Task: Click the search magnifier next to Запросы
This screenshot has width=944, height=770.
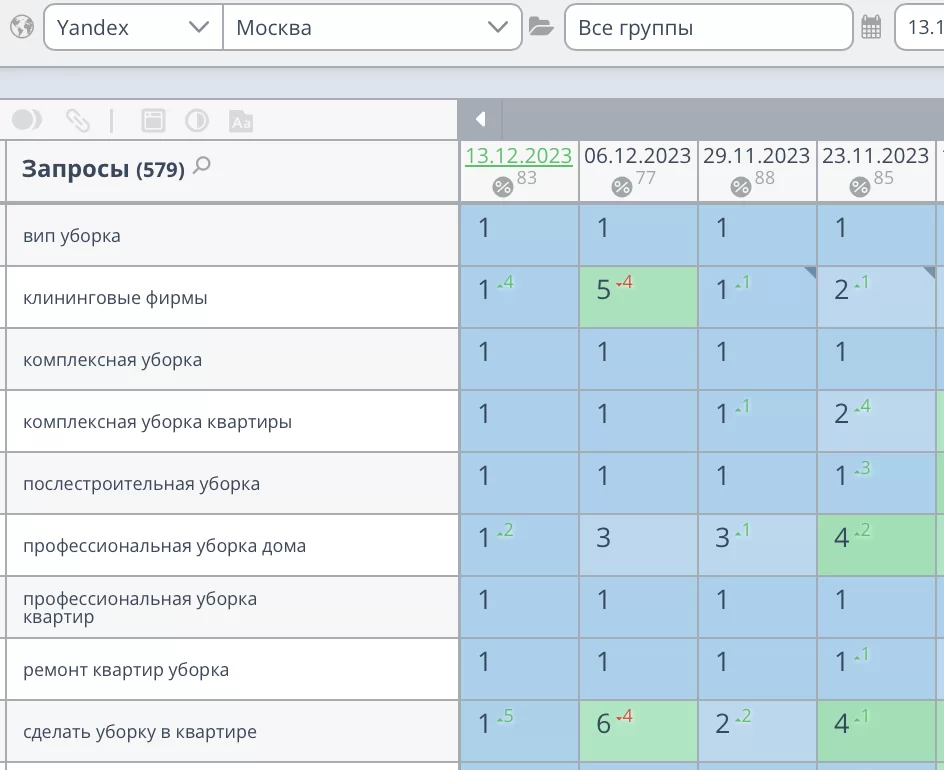Action: click(202, 166)
